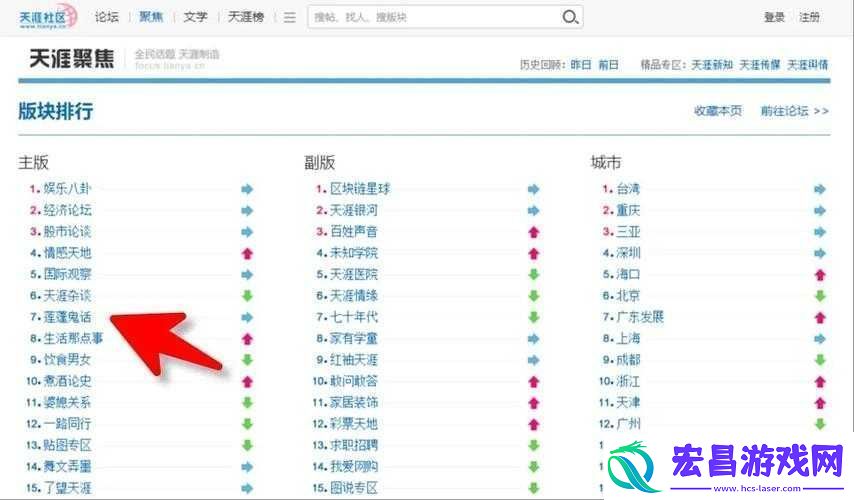Open the 天津 city board
The image size is (854, 500).
[x=629, y=403]
